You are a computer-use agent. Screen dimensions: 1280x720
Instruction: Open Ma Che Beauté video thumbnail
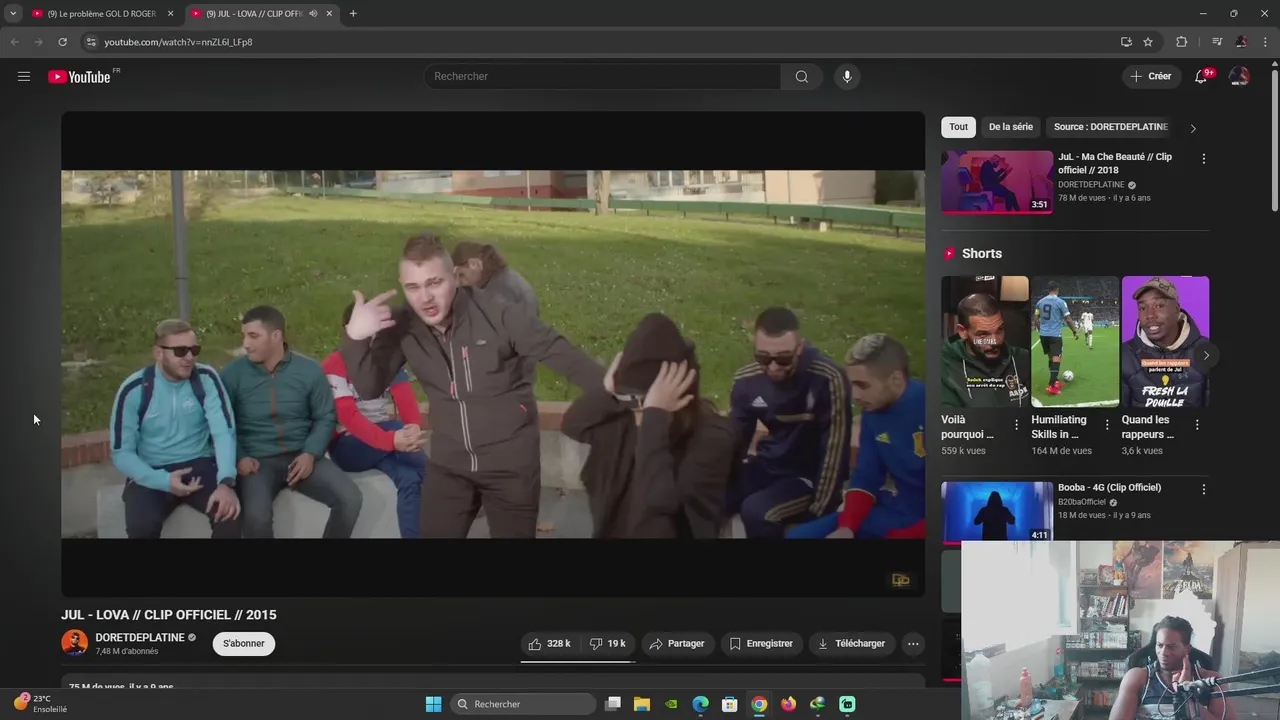(x=997, y=182)
